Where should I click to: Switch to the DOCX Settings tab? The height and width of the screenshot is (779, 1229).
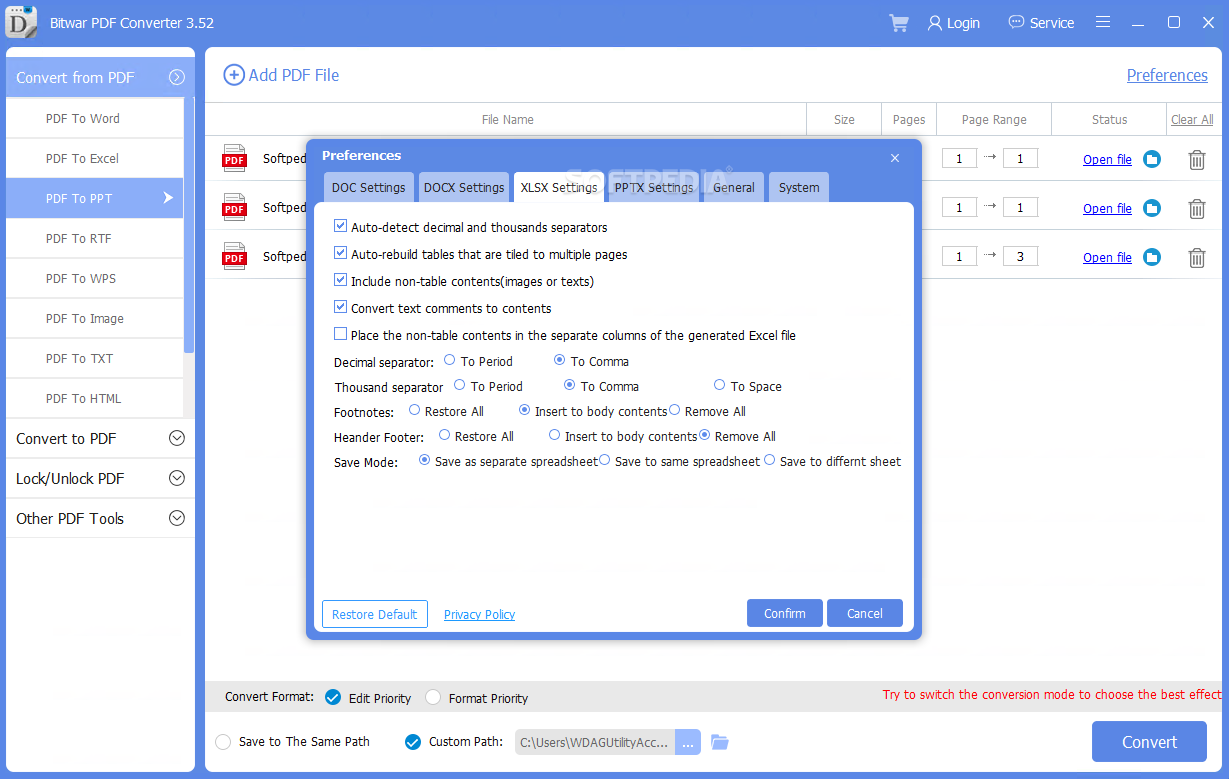click(x=464, y=187)
